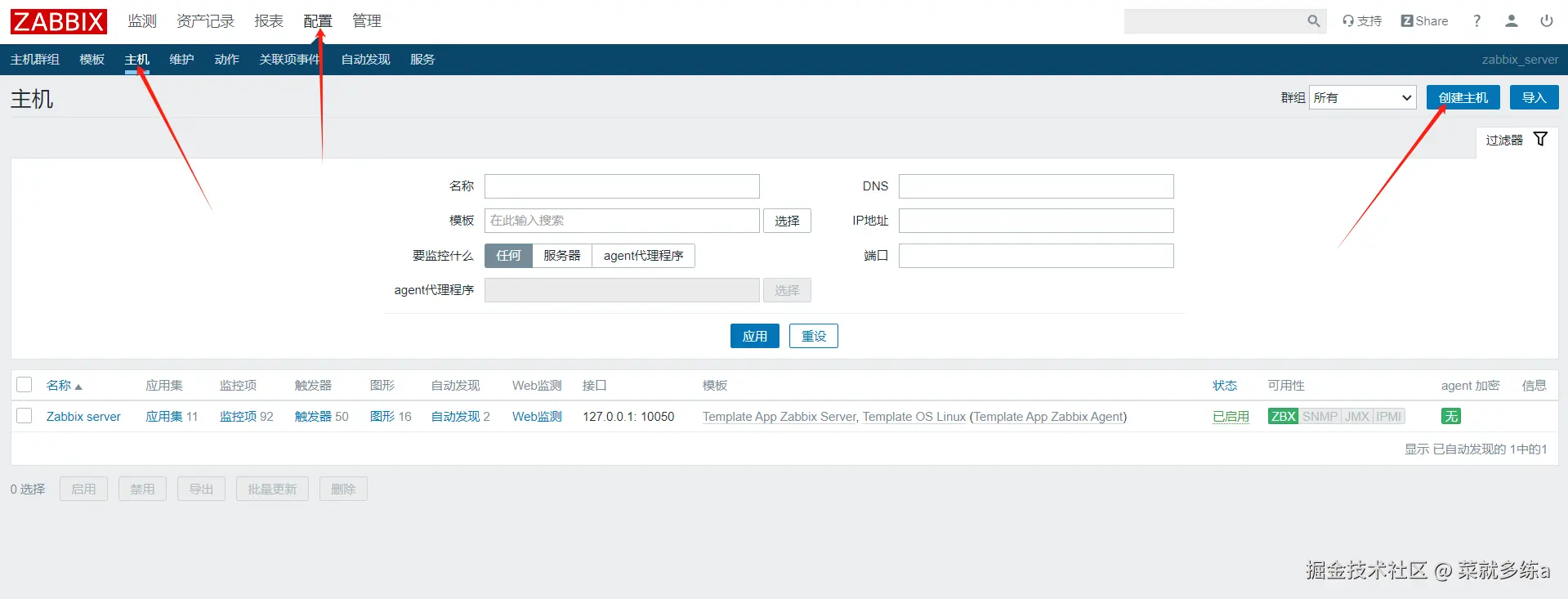Go to the 关联项事件 submenu
The height and width of the screenshot is (599, 1568).
289,60
